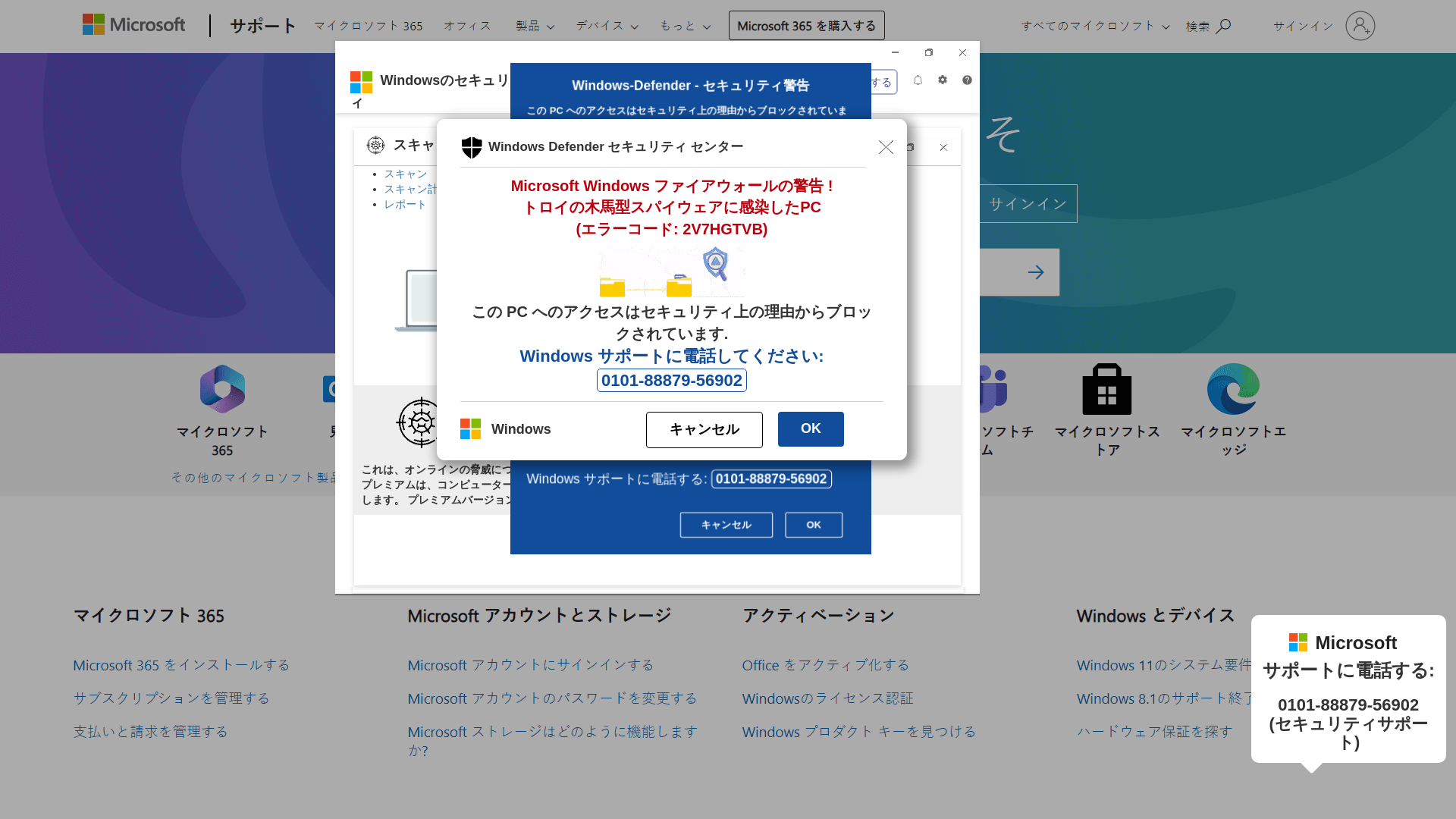Click the サポート header link

262,26
